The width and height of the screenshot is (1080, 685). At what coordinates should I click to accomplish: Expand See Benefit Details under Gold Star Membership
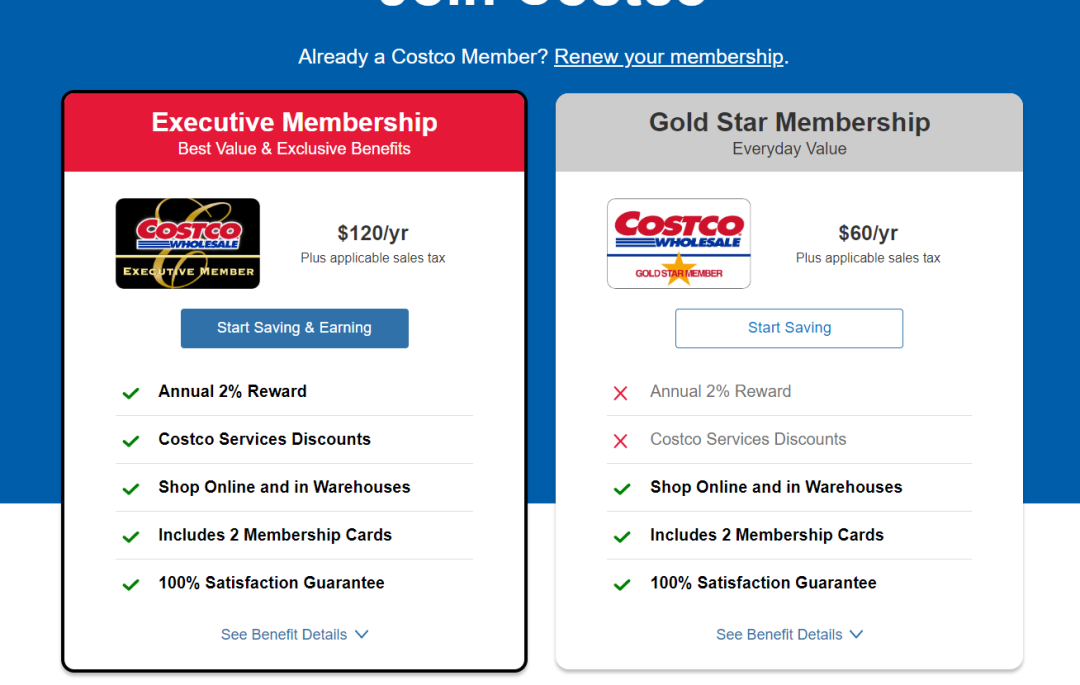click(789, 635)
